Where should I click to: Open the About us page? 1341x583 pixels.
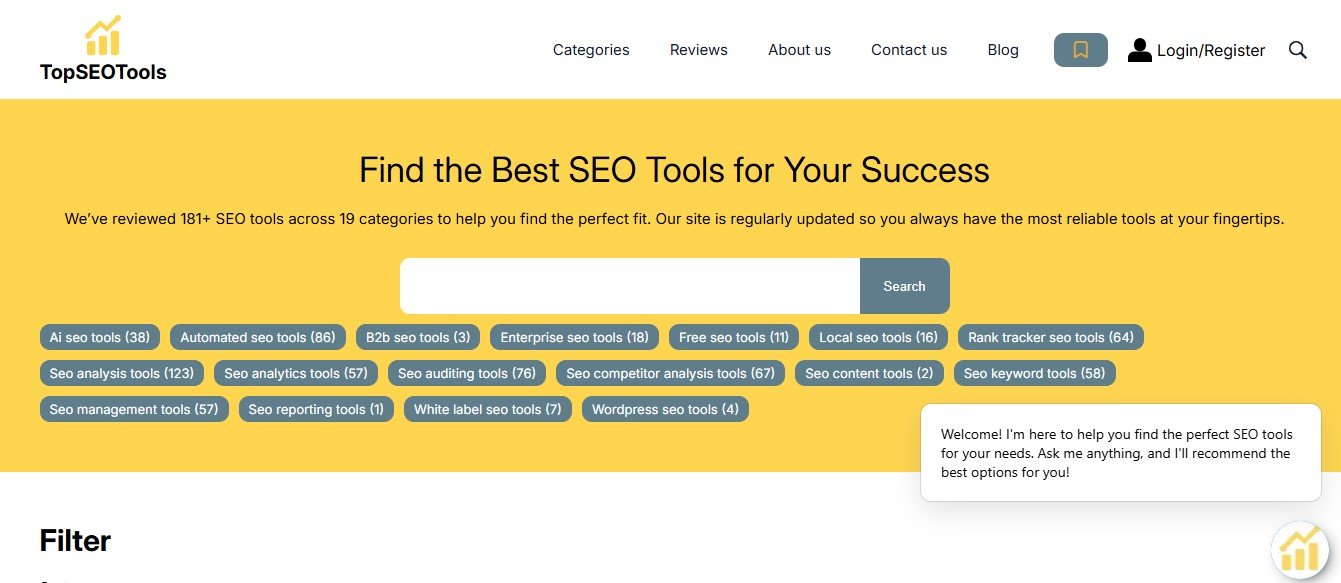pyautogui.click(x=799, y=50)
